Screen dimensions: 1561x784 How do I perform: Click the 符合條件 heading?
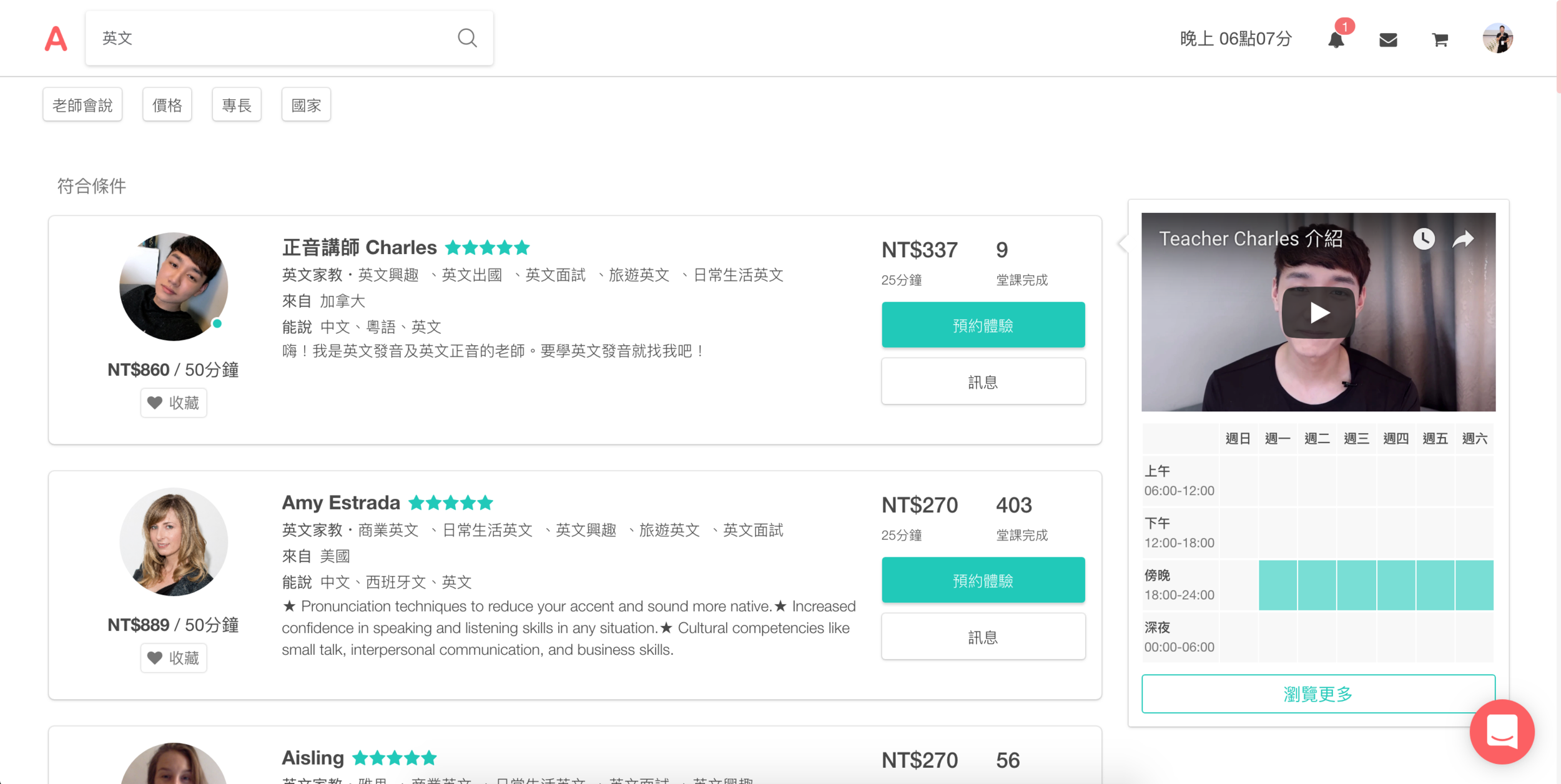click(x=92, y=185)
